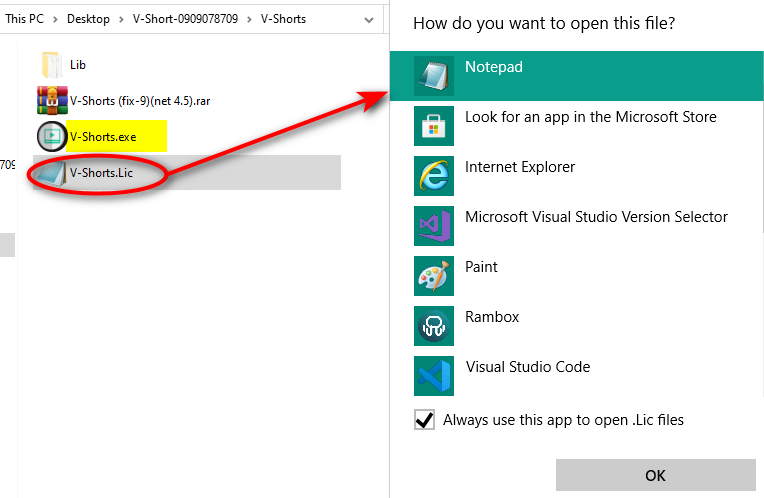Click the V-Shorts.exe application icon

pos(52,136)
